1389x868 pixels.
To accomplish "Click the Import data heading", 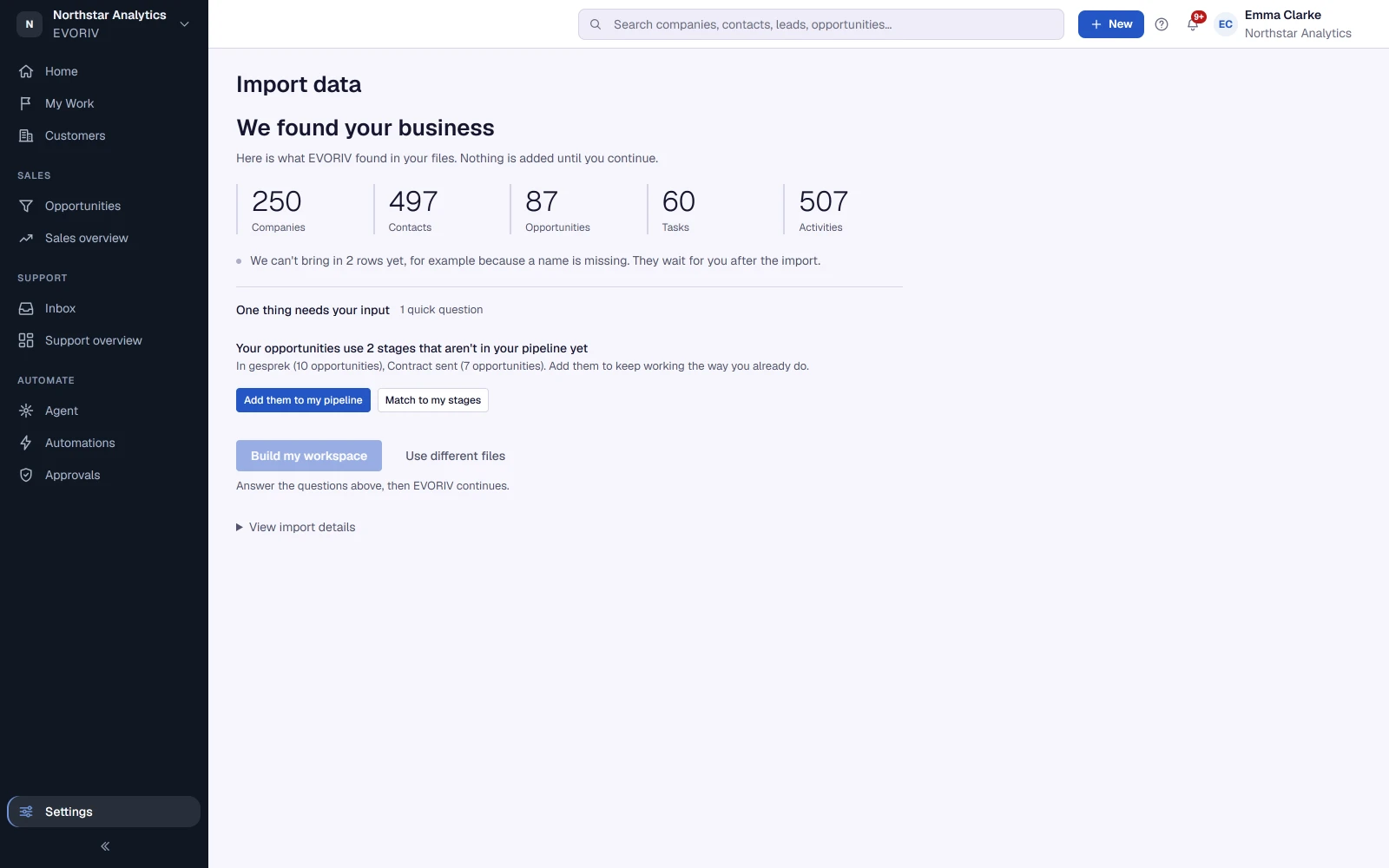I will click(299, 84).
